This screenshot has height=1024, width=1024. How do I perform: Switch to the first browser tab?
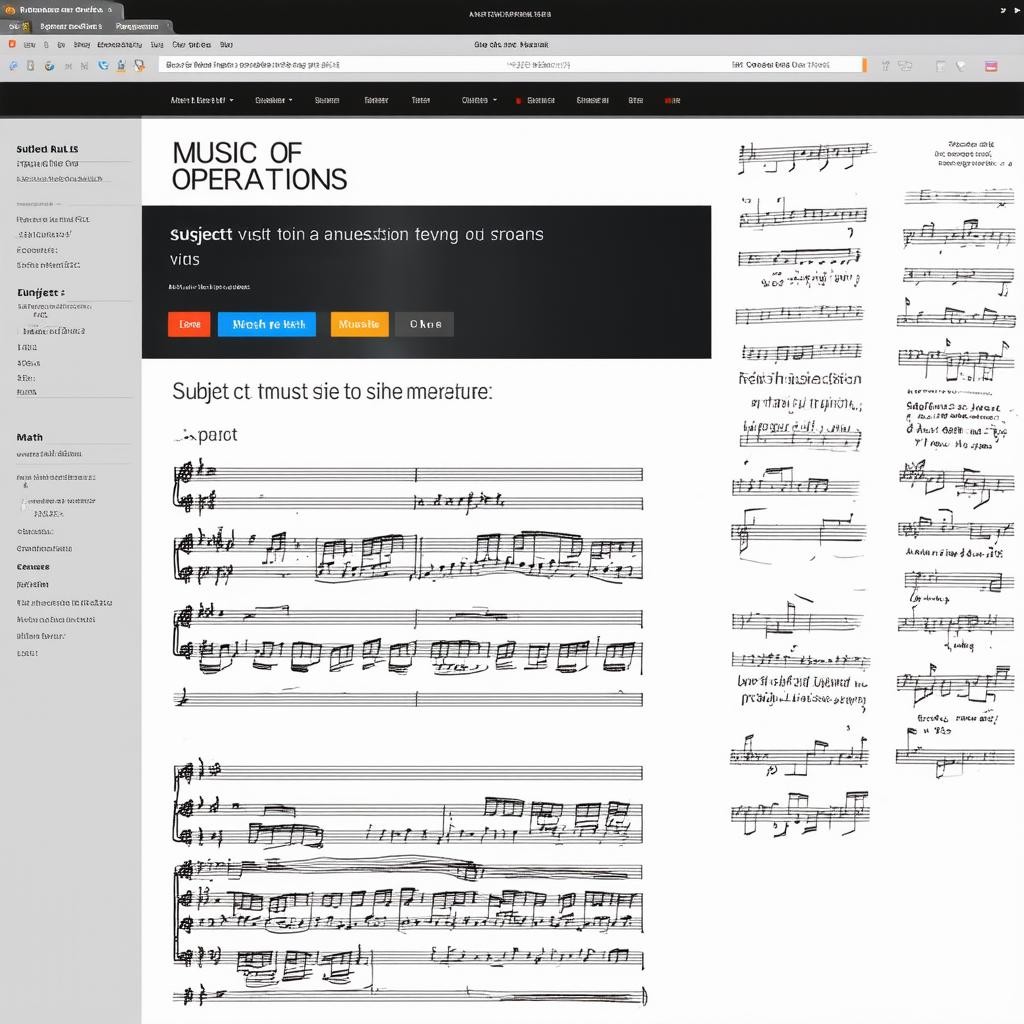(62, 10)
